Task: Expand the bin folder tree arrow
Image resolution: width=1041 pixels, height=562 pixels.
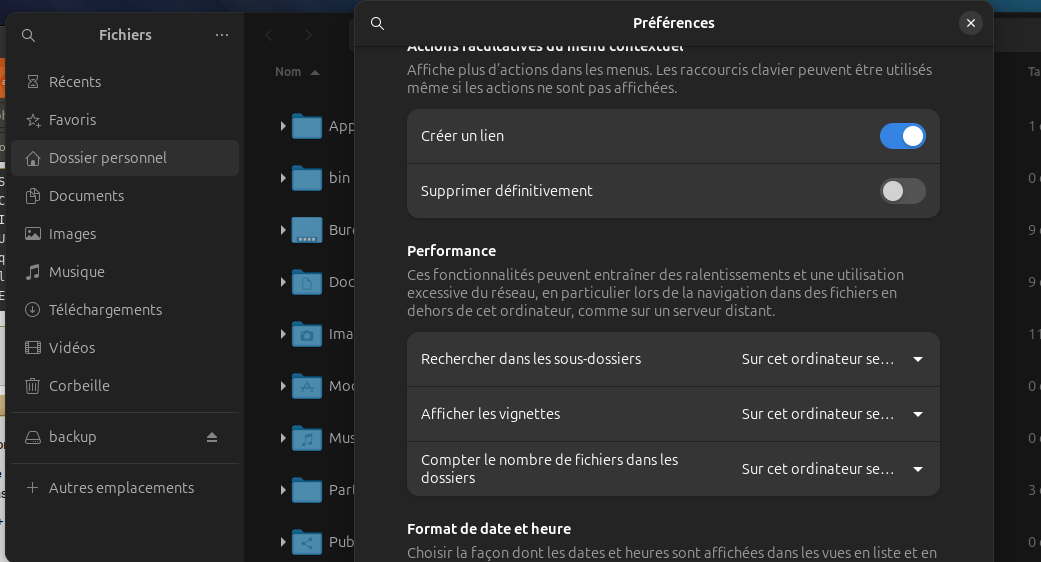Action: [283, 178]
